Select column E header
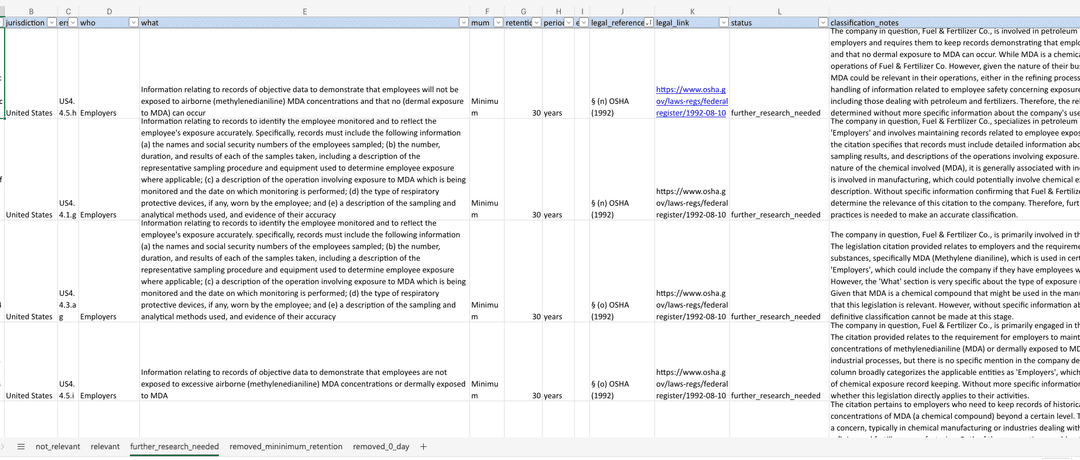 click(303, 10)
